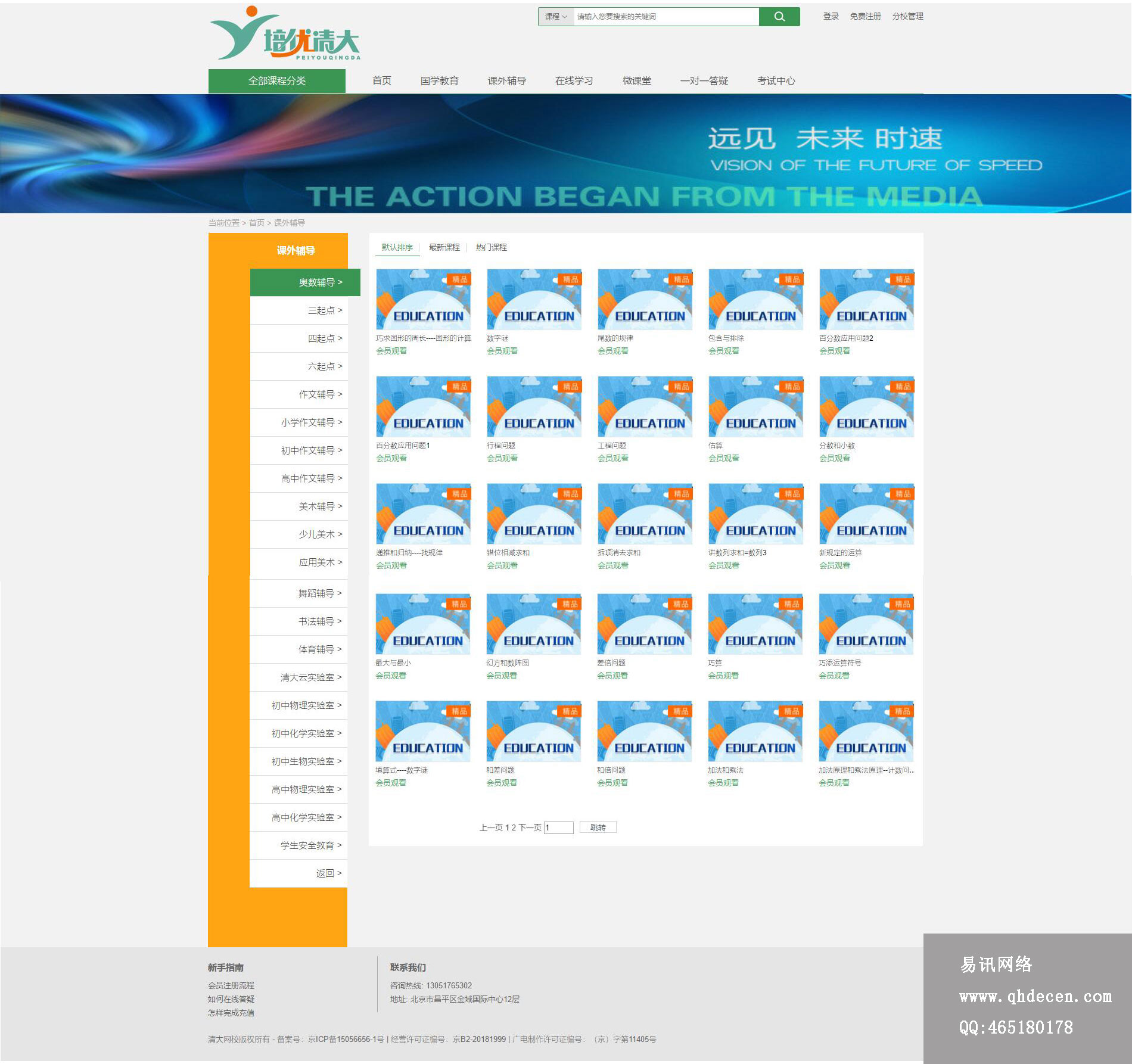
Task: Switch to the 最新课程 sorting tab
Action: pyautogui.click(x=444, y=247)
